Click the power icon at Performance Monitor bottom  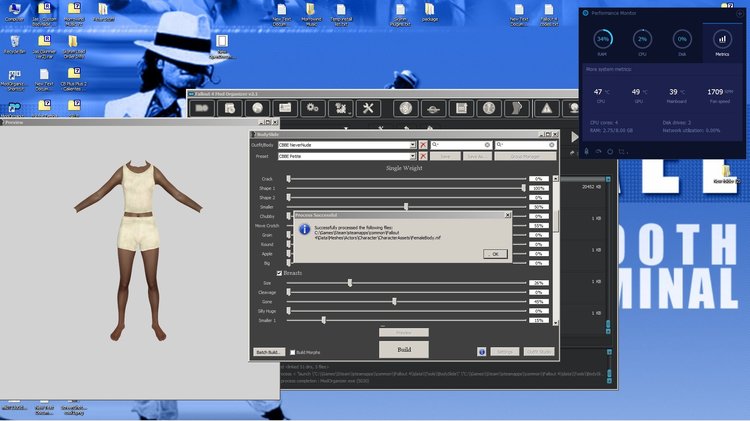coord(610,151)
